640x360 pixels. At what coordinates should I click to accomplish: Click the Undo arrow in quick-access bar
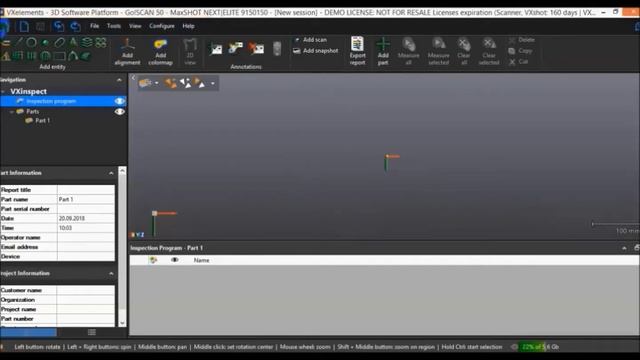(x=59, y=27)
